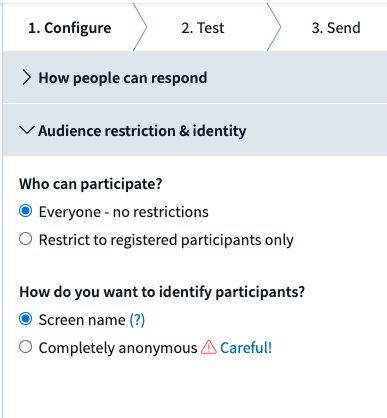Go to the 2. Test step

(203, 28)
